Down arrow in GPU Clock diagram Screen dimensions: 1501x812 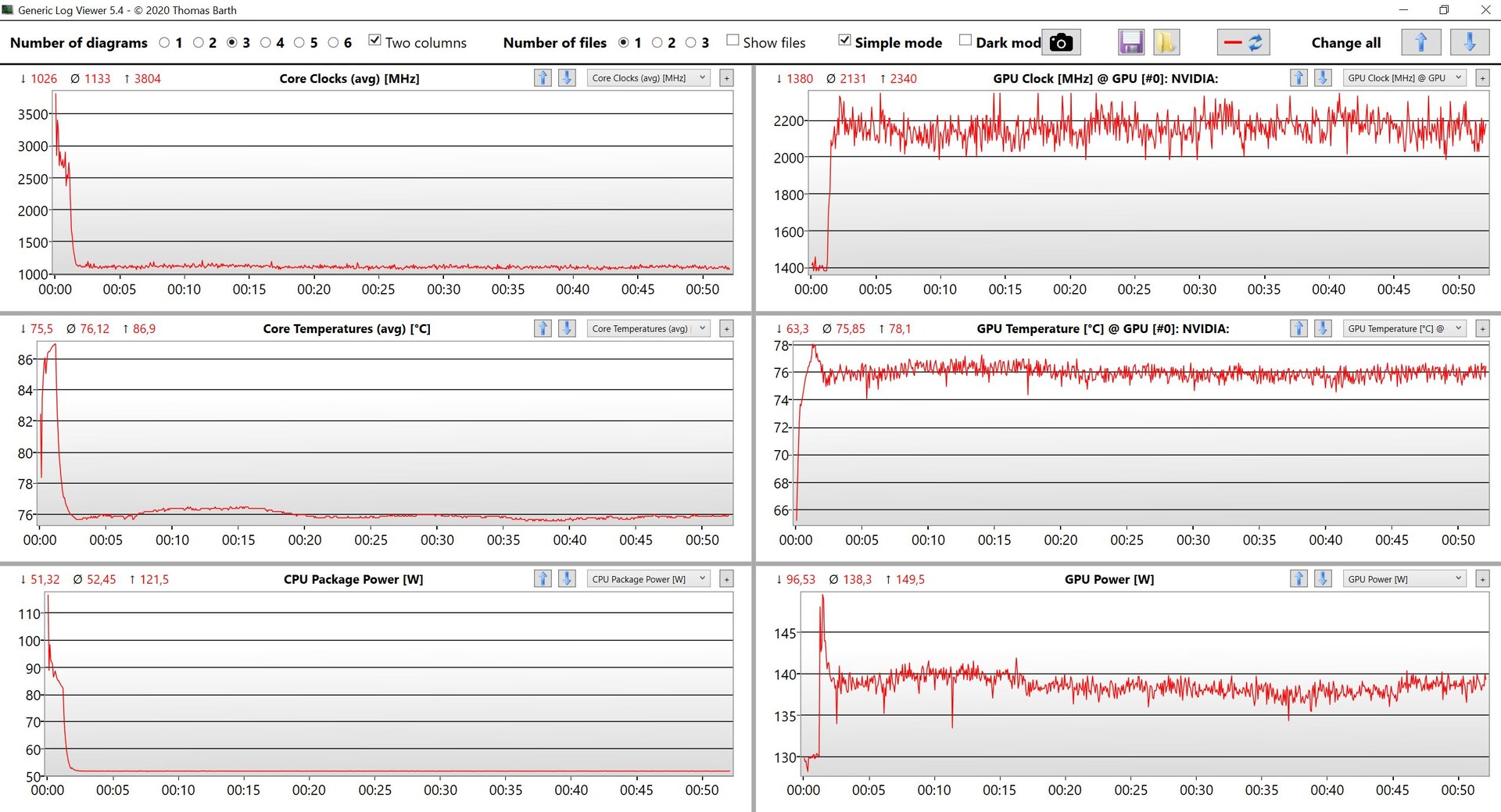pyautogui.click(x=1323, y=77)
